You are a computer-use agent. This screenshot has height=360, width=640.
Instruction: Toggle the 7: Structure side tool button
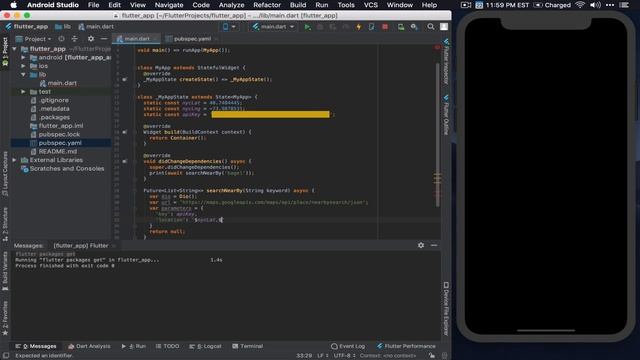[5, 224]
